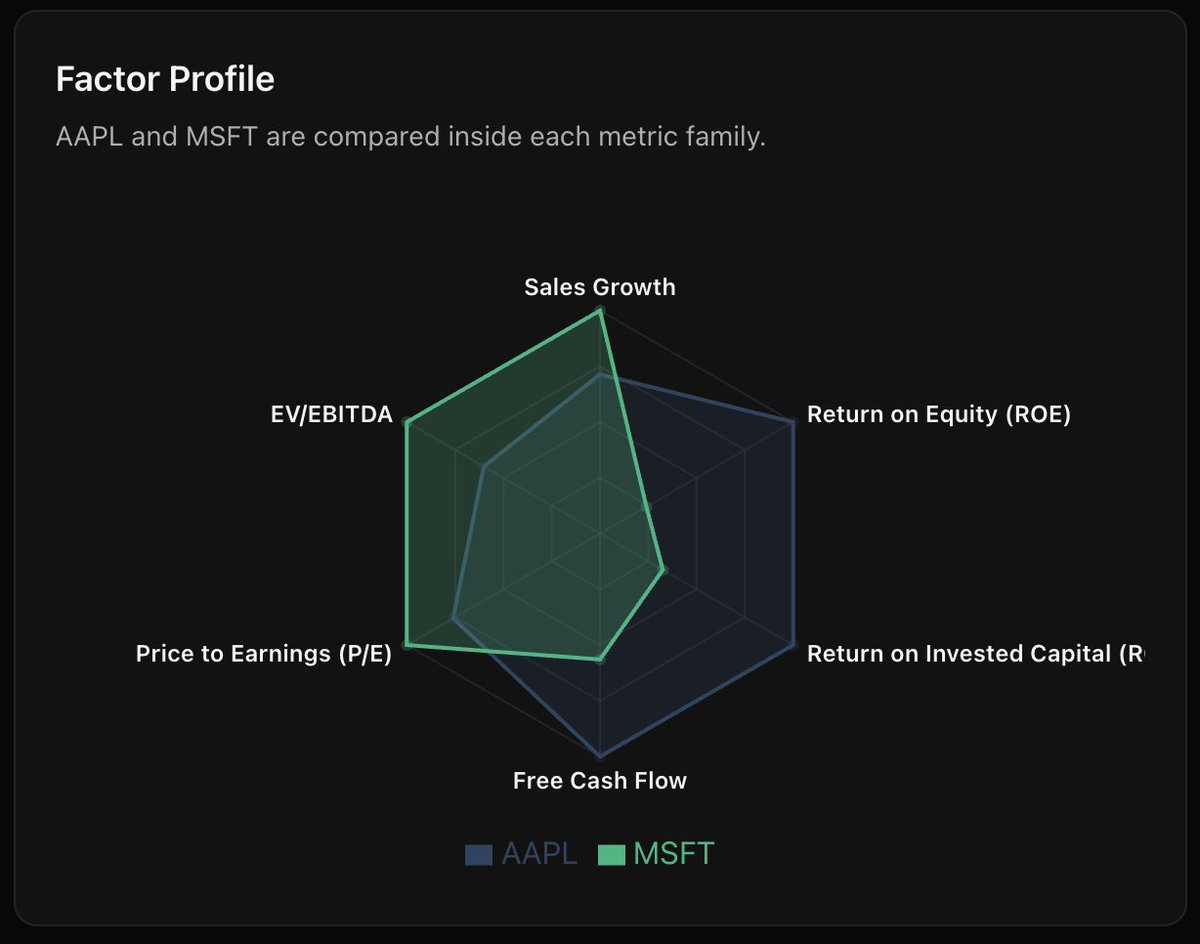The image size is (1200, 944).
Task: Hide the MSFT series via legend text
Action: (674, 854)
